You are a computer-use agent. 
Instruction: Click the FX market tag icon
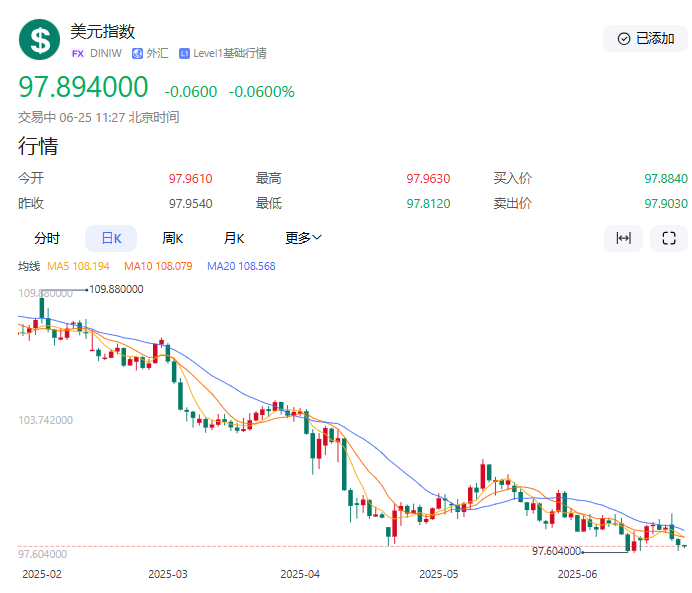point(78,53)
